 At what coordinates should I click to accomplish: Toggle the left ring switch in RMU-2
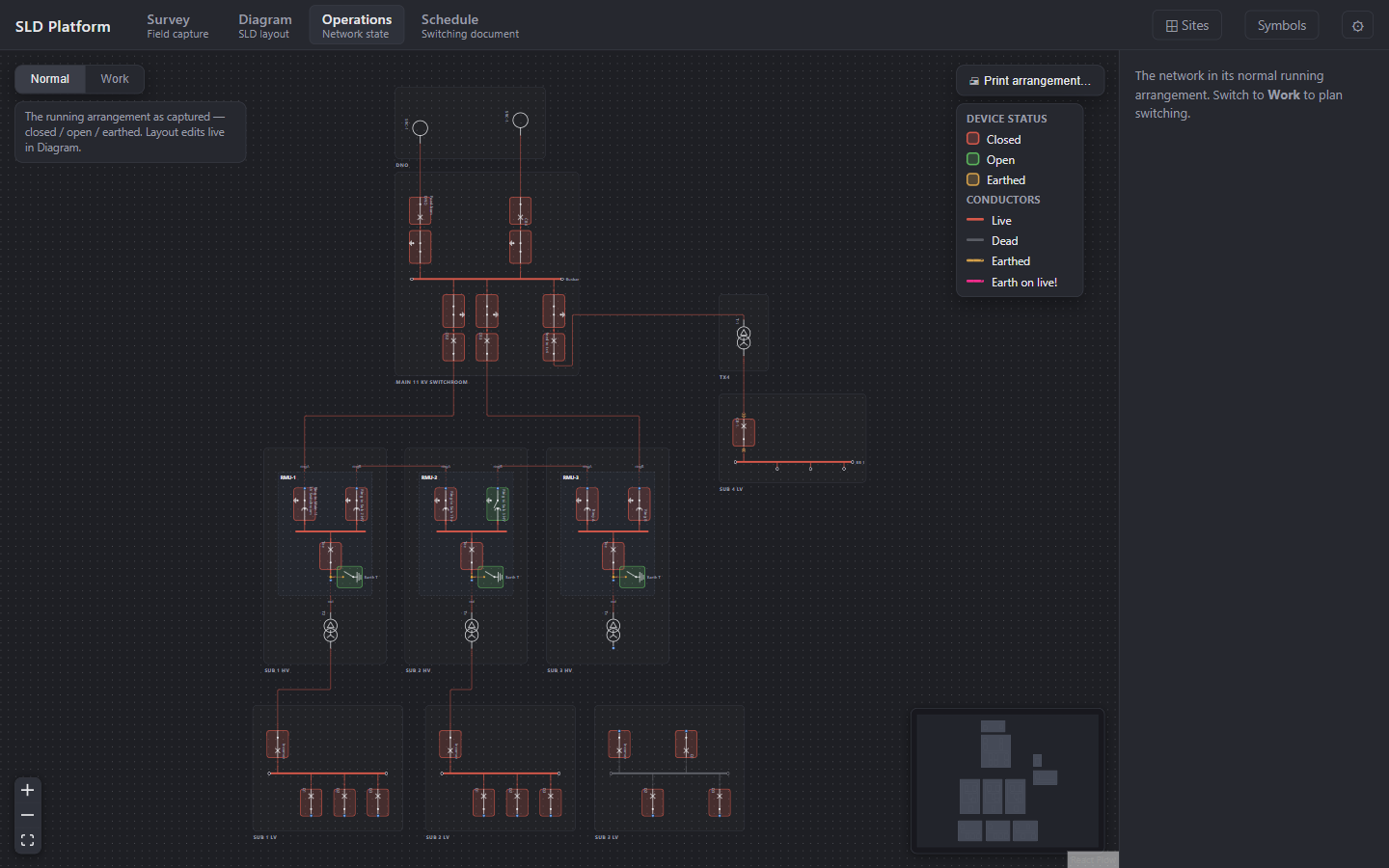point(446,504)
